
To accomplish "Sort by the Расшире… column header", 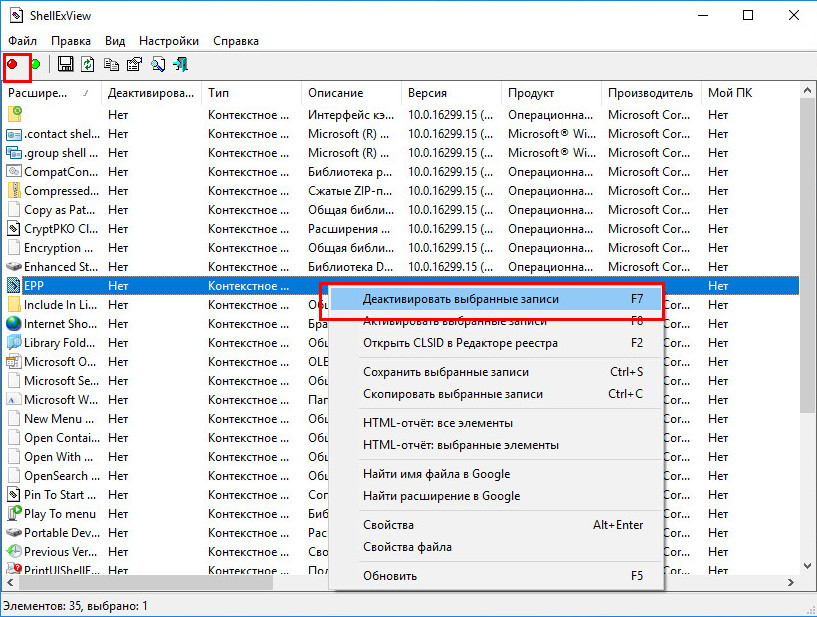I will pyautogui.click(x=51, y=93).
